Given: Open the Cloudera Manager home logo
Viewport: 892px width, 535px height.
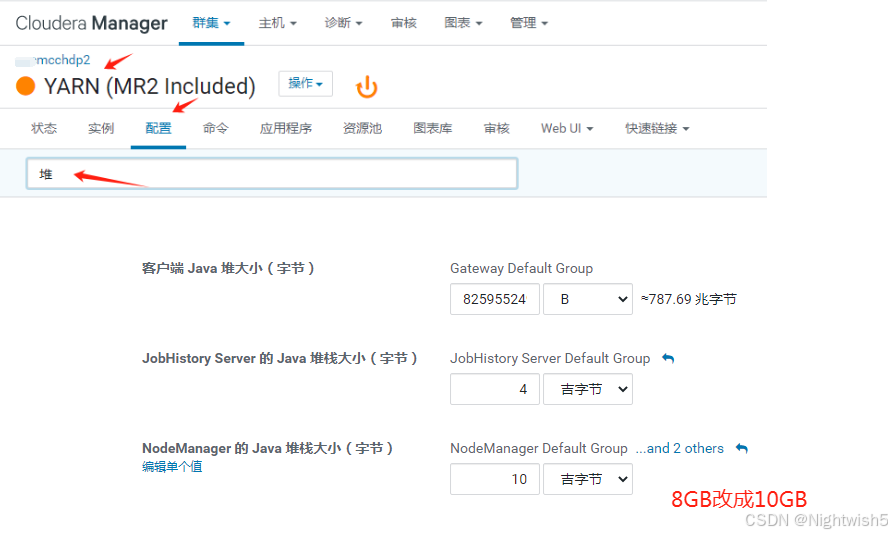Looking at the screenshot, I should coord(92,23).
